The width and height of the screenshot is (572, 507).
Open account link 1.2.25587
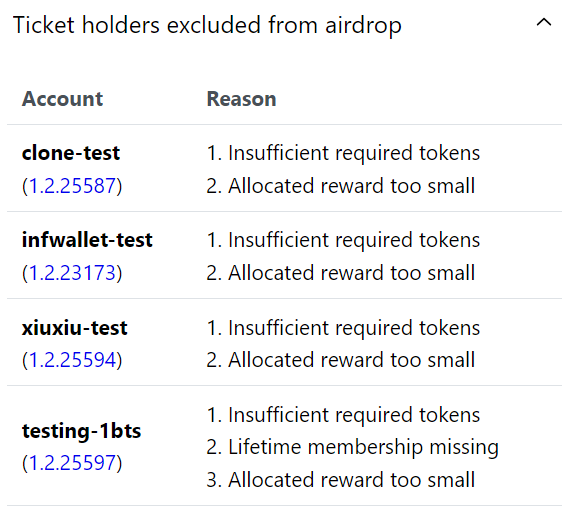pyautogui.click(x=72, y=186)
